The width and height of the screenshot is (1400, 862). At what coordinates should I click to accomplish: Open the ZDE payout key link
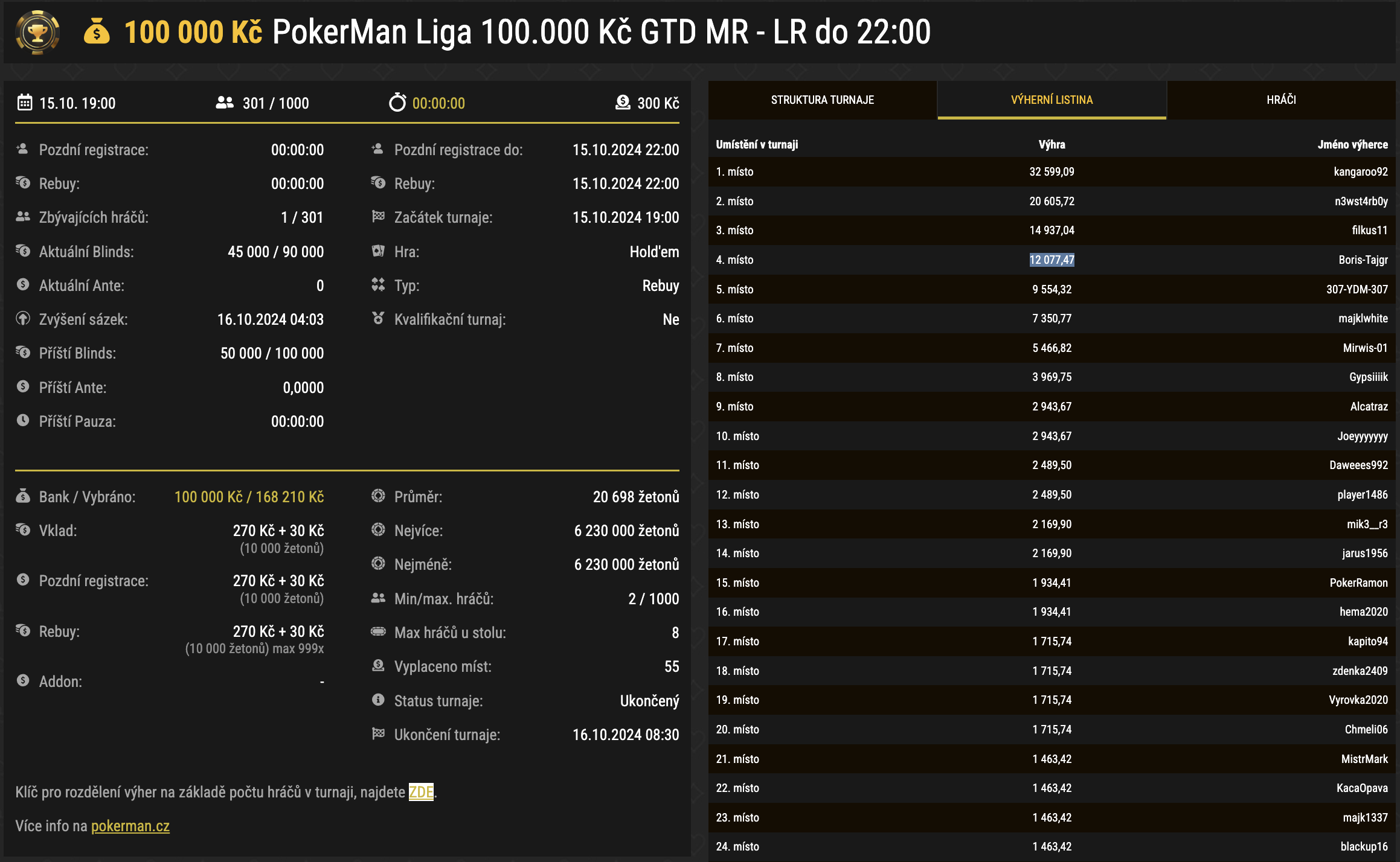point(421,791)
